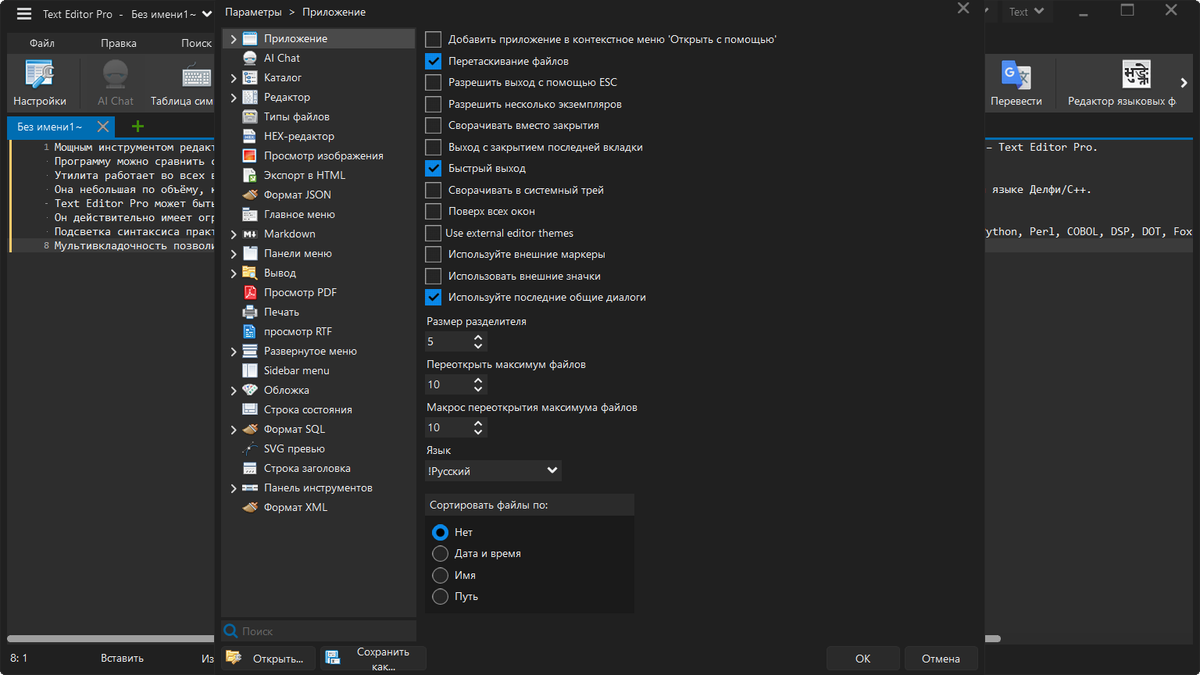The height and width of the screenshot is (675, 1200).
Task: Click the Сохранить как... button
Action: 373,658
